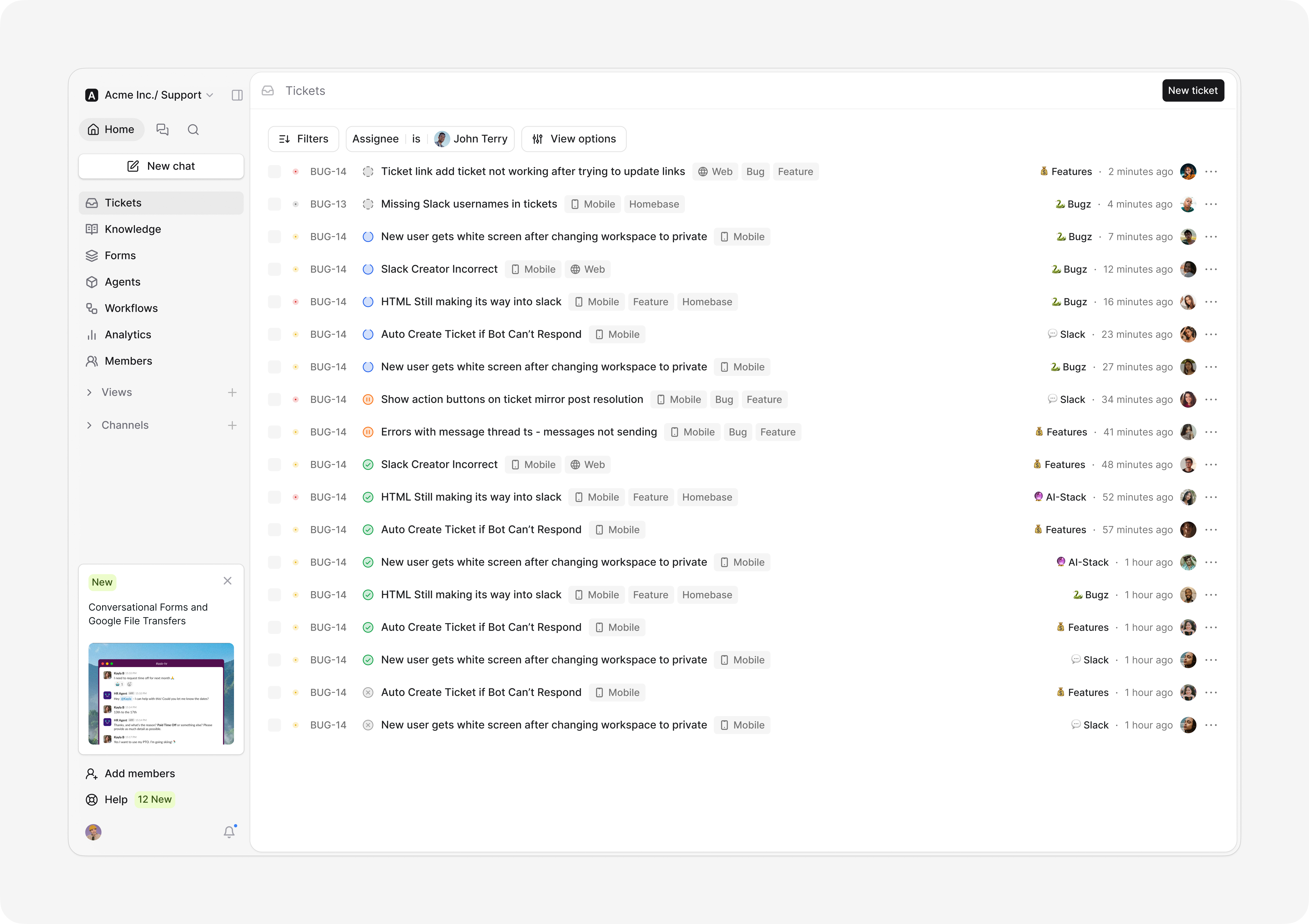Click assignee avatar on the 57 minutes ago ticket
The image size is (1309, 924).
[x=1188, y=530]
